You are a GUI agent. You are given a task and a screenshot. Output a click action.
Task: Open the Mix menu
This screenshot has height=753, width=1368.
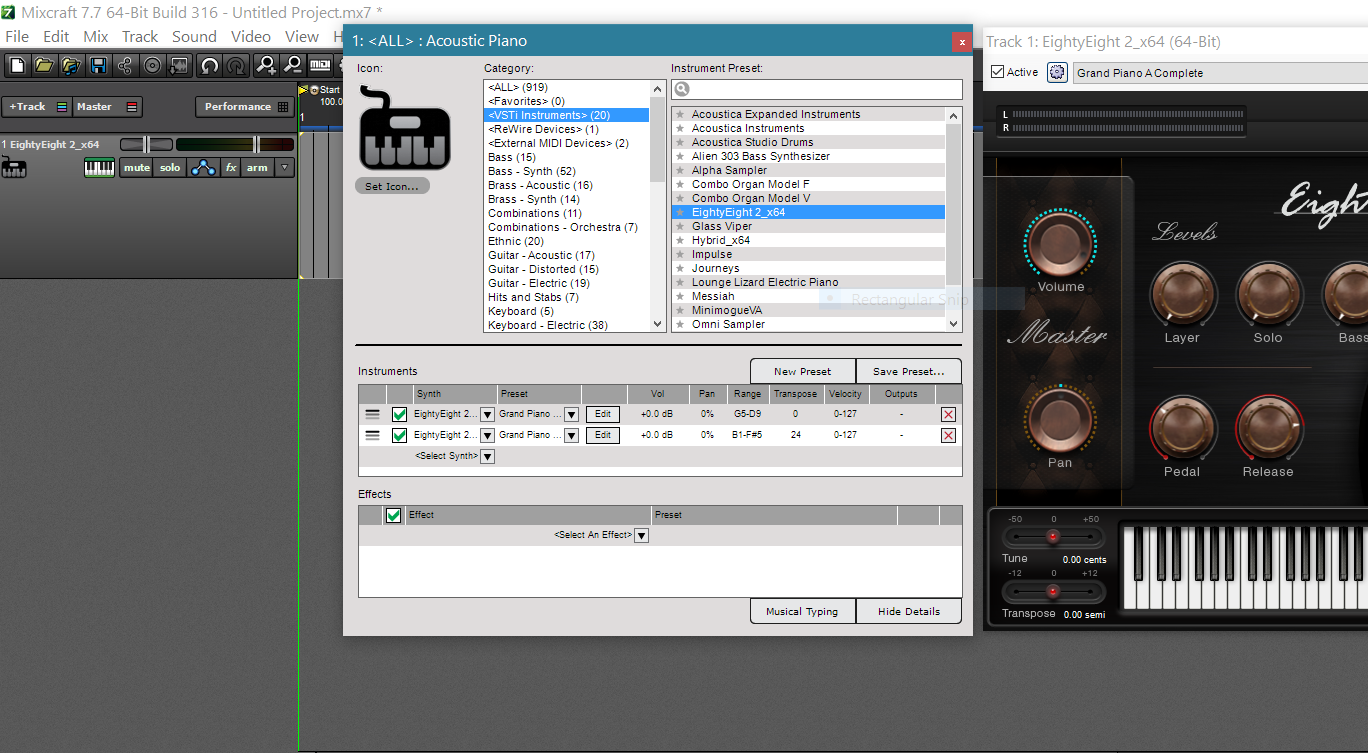click(x=96, y=36)
